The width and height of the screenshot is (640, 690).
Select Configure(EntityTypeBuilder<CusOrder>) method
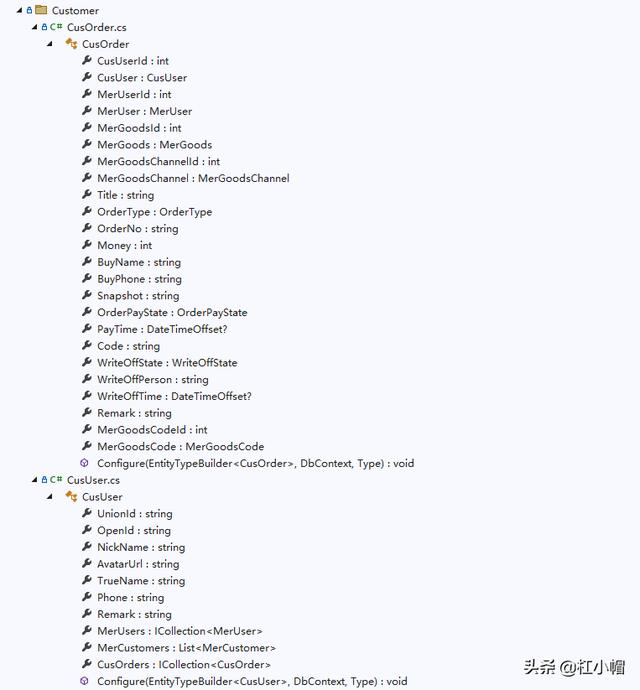coord(255,463)
